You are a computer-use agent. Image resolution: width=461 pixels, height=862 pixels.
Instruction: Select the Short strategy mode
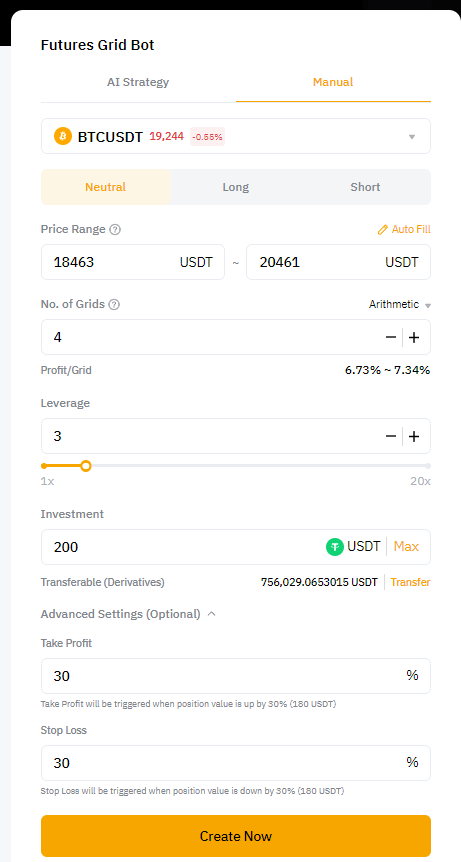click(365, 187)
